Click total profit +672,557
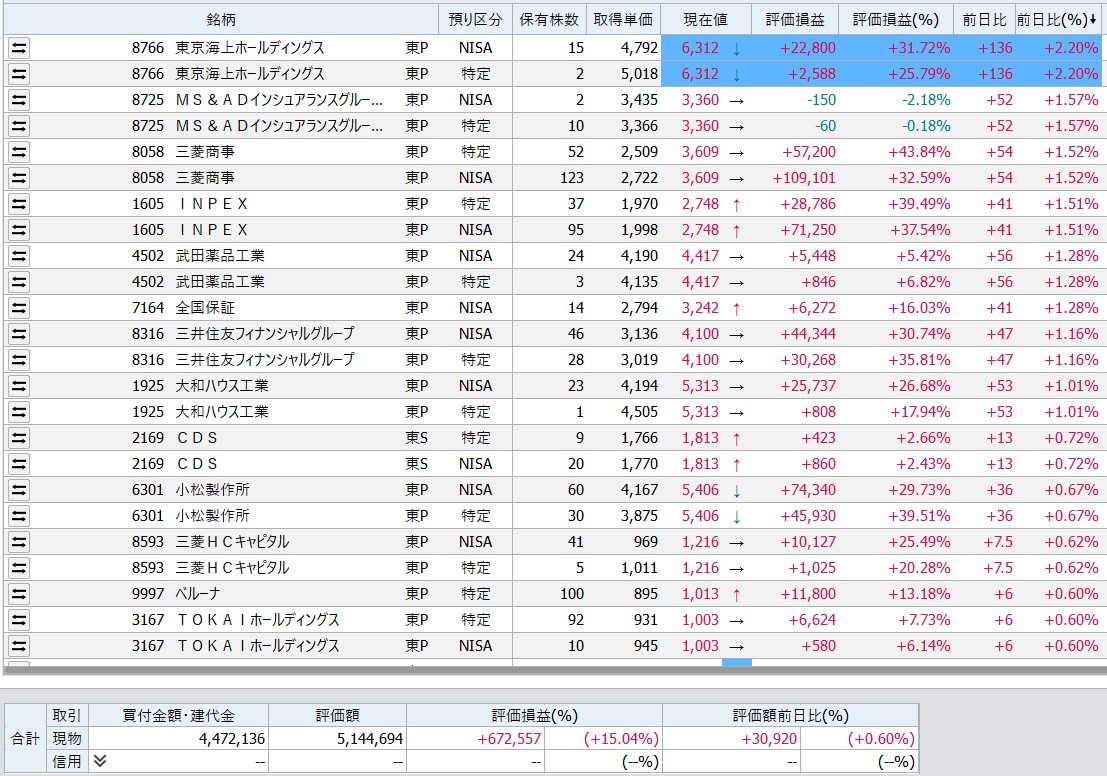Viewport: 1107px width, 776px height. [x=509, y=739]
